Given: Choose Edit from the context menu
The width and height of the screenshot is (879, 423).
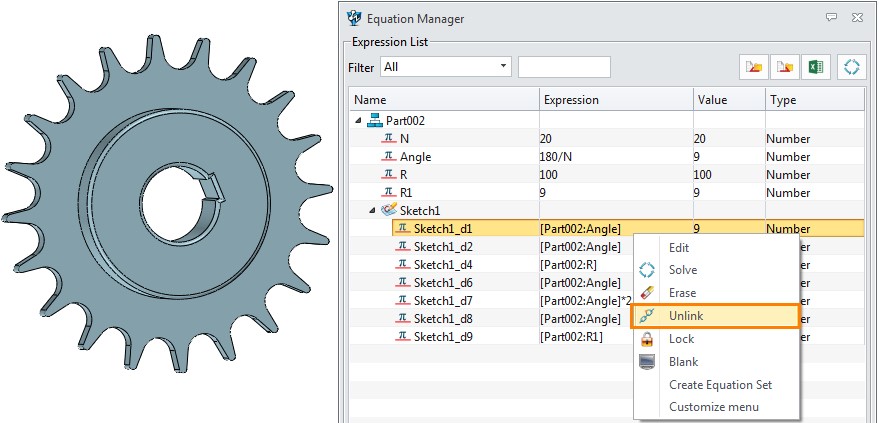Looking at the screenshot, I should pyautogui.click(x=716, y=248).
